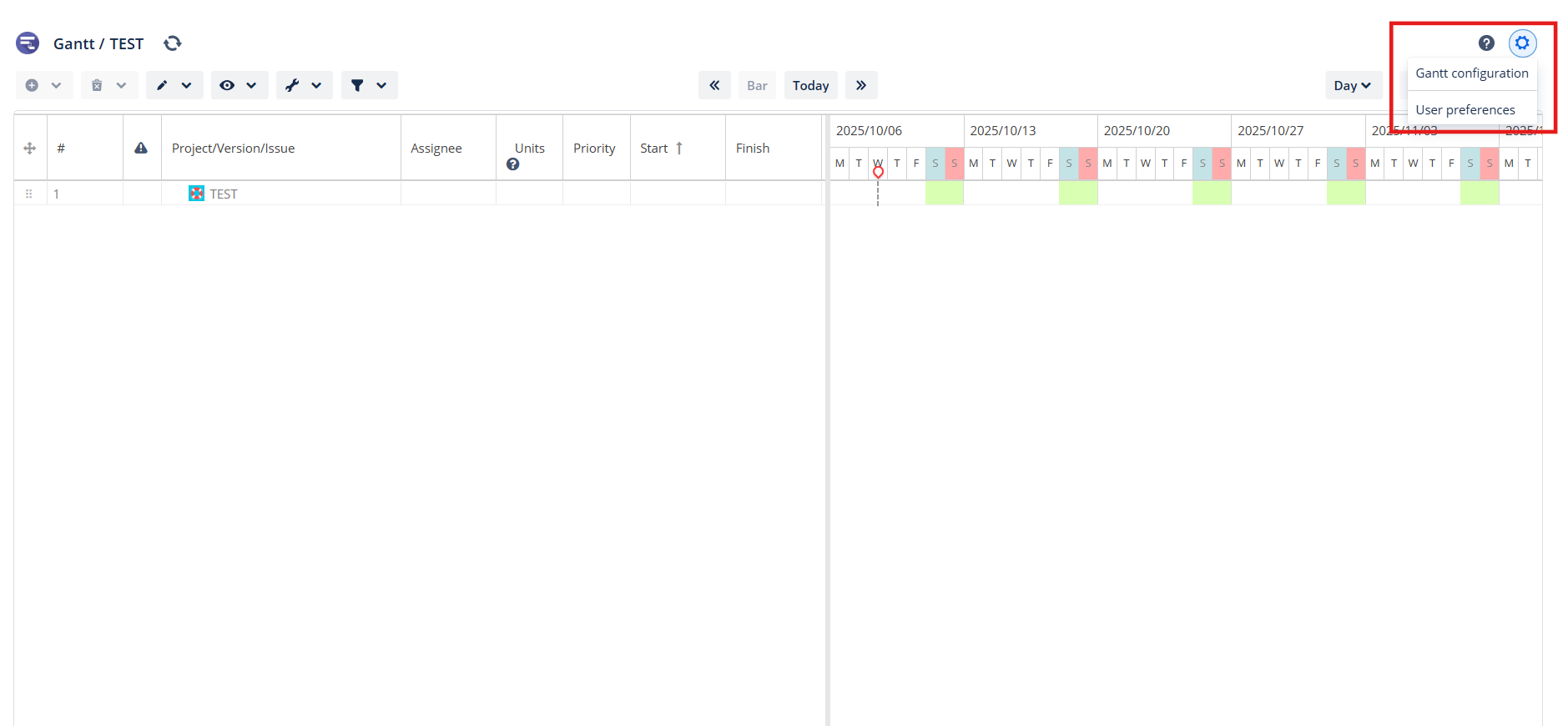This screenshot has width=1568, height=726.
Task: Select Gantt configuration menu item
Action: (x=1471, y=73)
